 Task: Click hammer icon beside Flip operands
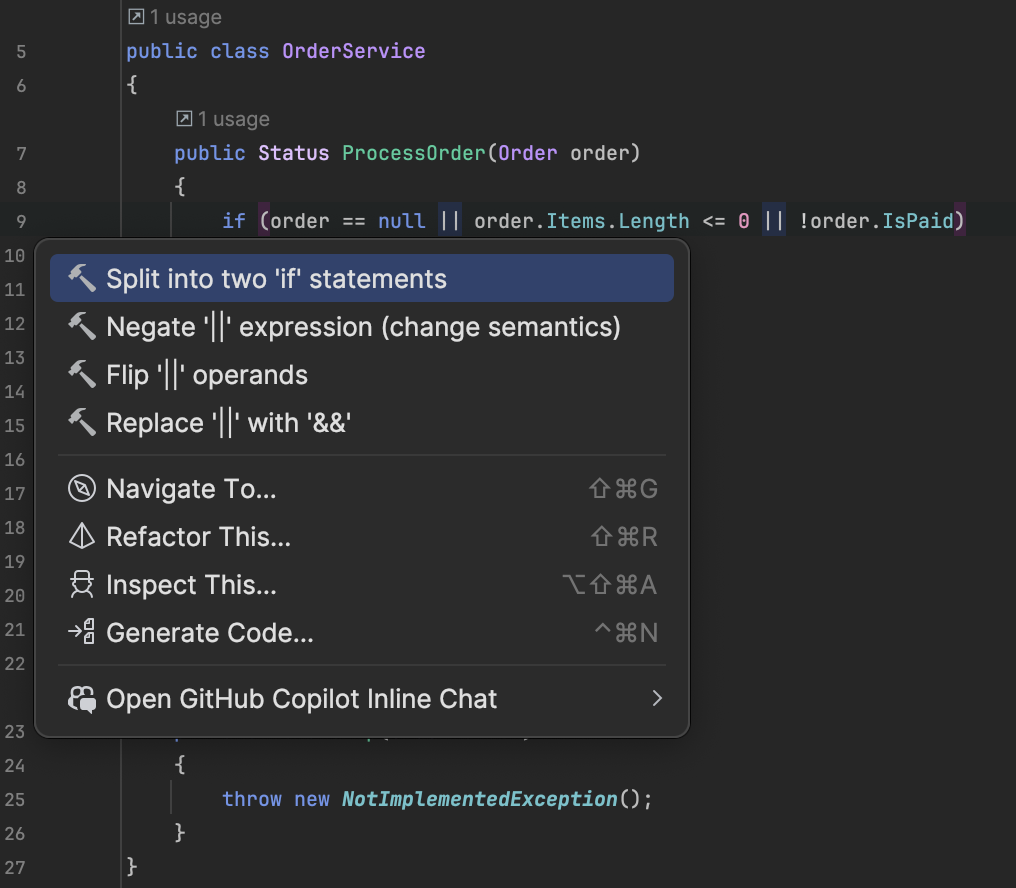[81, 374]
